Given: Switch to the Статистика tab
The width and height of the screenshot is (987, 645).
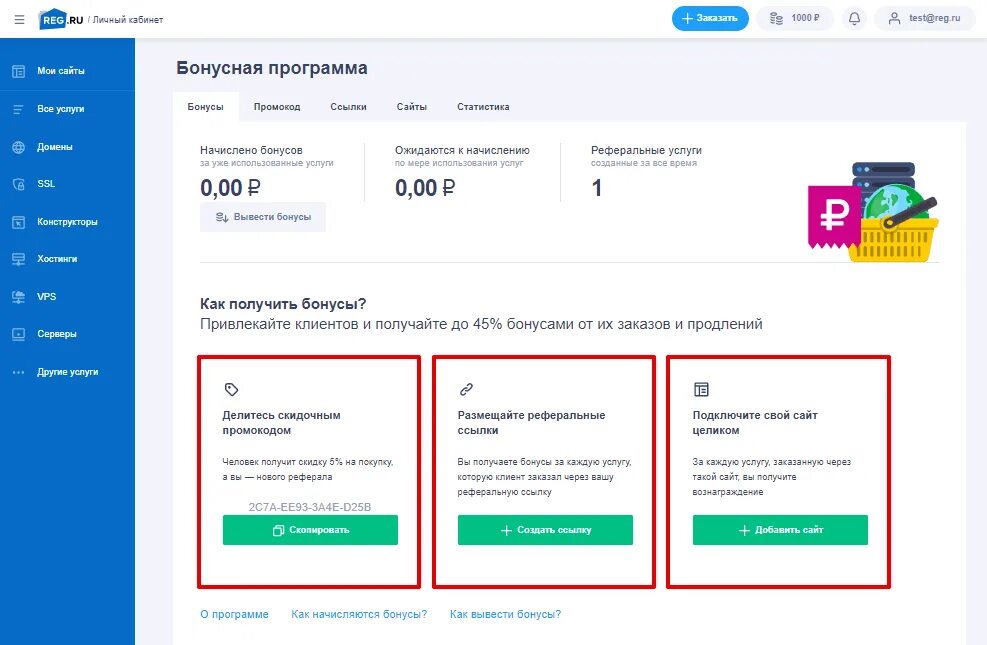Looking at the screenshot, I should coord(483,107).
